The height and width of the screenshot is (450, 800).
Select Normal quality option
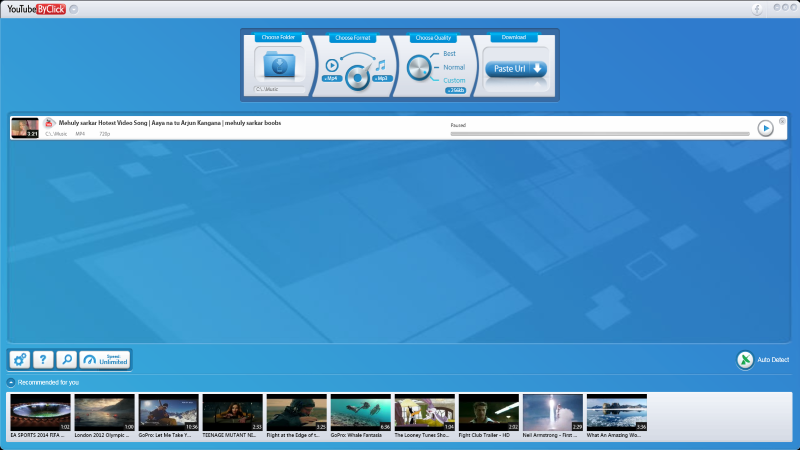[454, 67]
